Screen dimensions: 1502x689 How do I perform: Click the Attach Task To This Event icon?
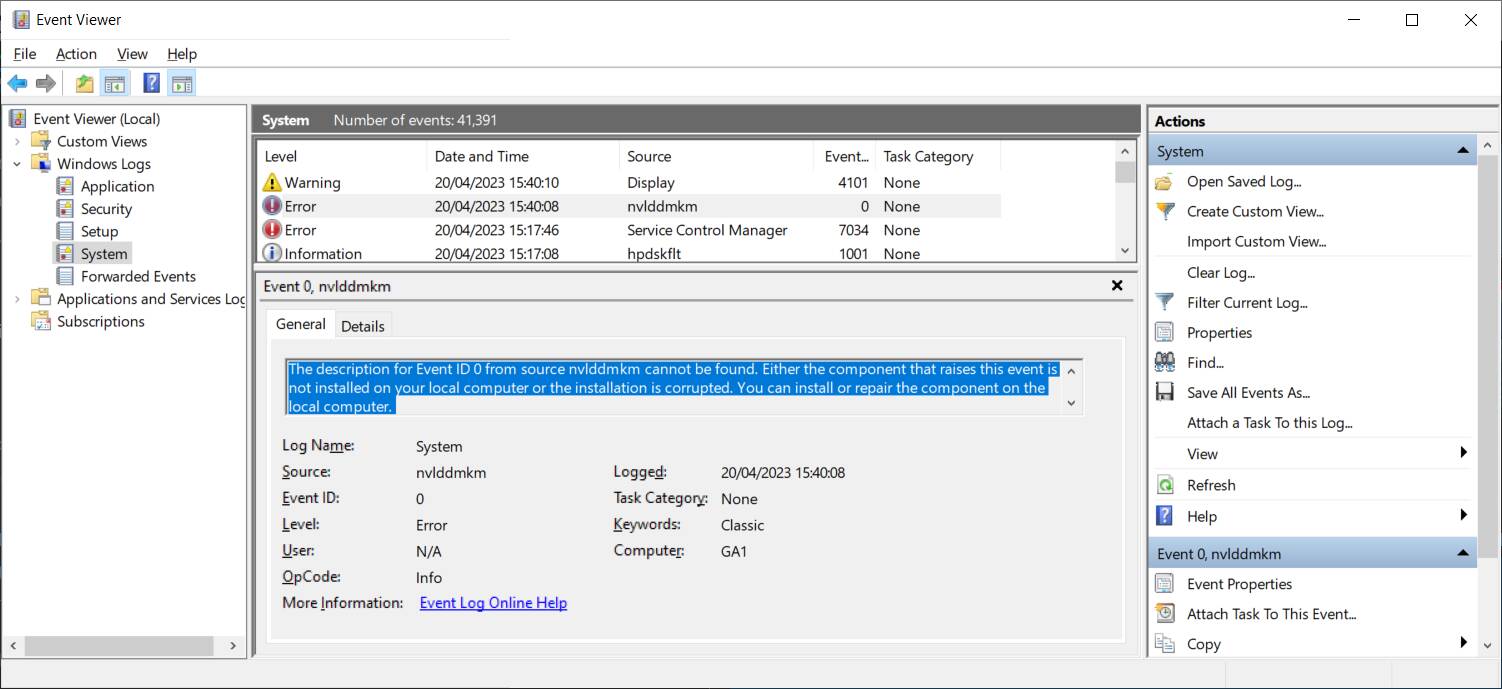[x=1166, y=614]
